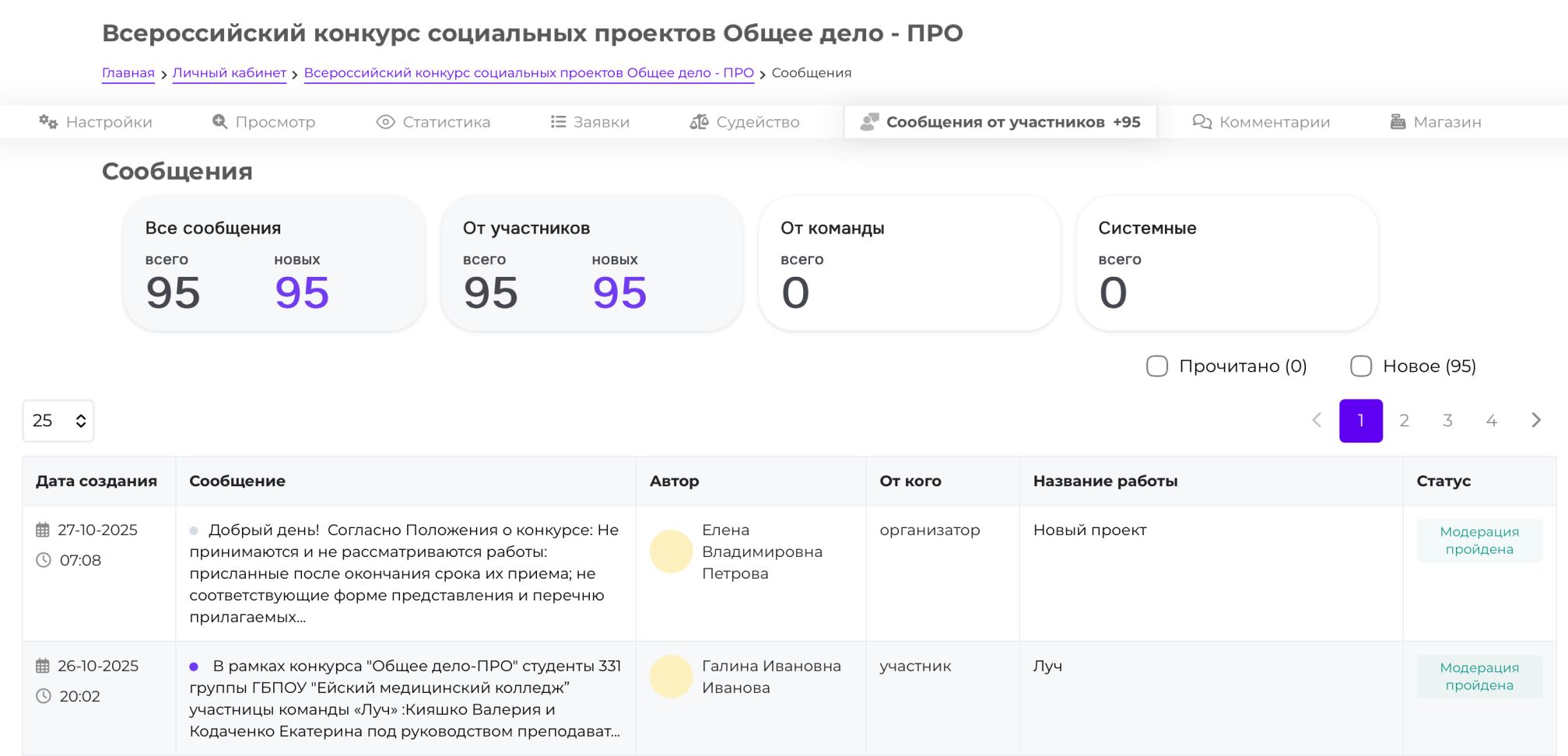This screenshot has width=1568, height=756.
Task: Open the Главная breadcrumb link
Action: pos(128,73)
